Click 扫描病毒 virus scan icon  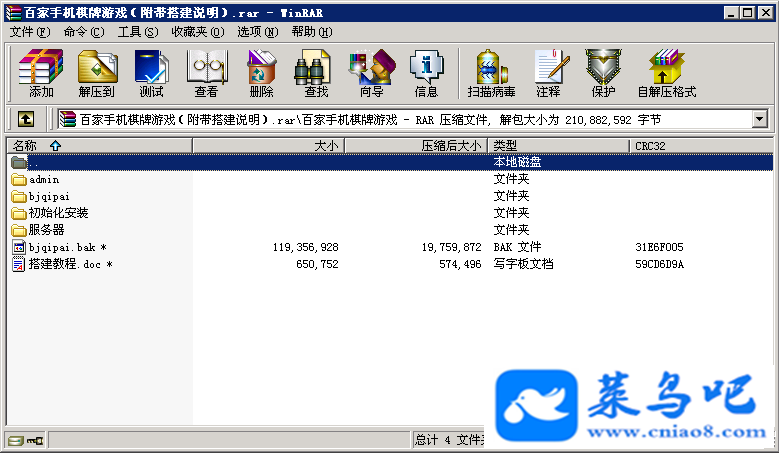(491, 73)
